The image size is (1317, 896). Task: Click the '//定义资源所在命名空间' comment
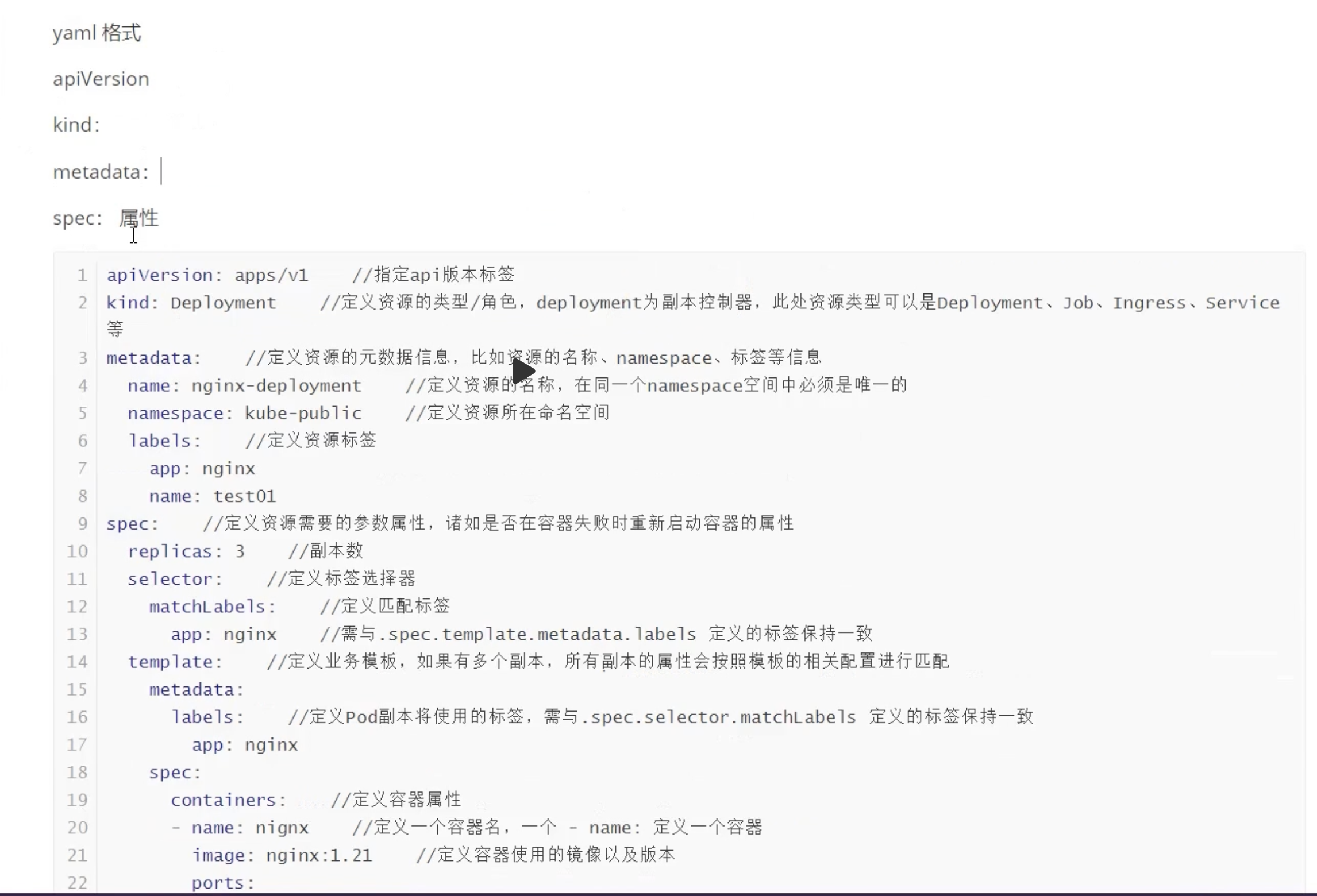pyautogui.click(x=507, y=412)
